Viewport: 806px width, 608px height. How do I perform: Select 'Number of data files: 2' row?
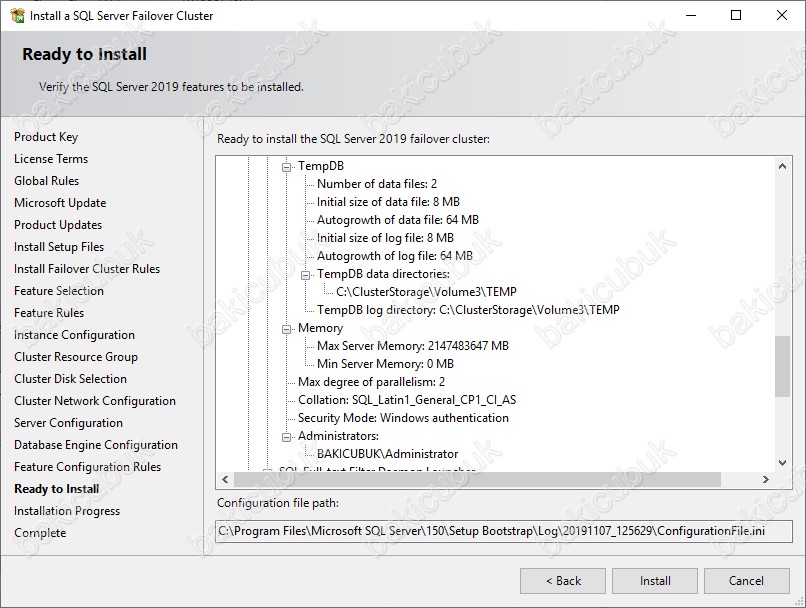pyautogui.click(x=377, y=184)
